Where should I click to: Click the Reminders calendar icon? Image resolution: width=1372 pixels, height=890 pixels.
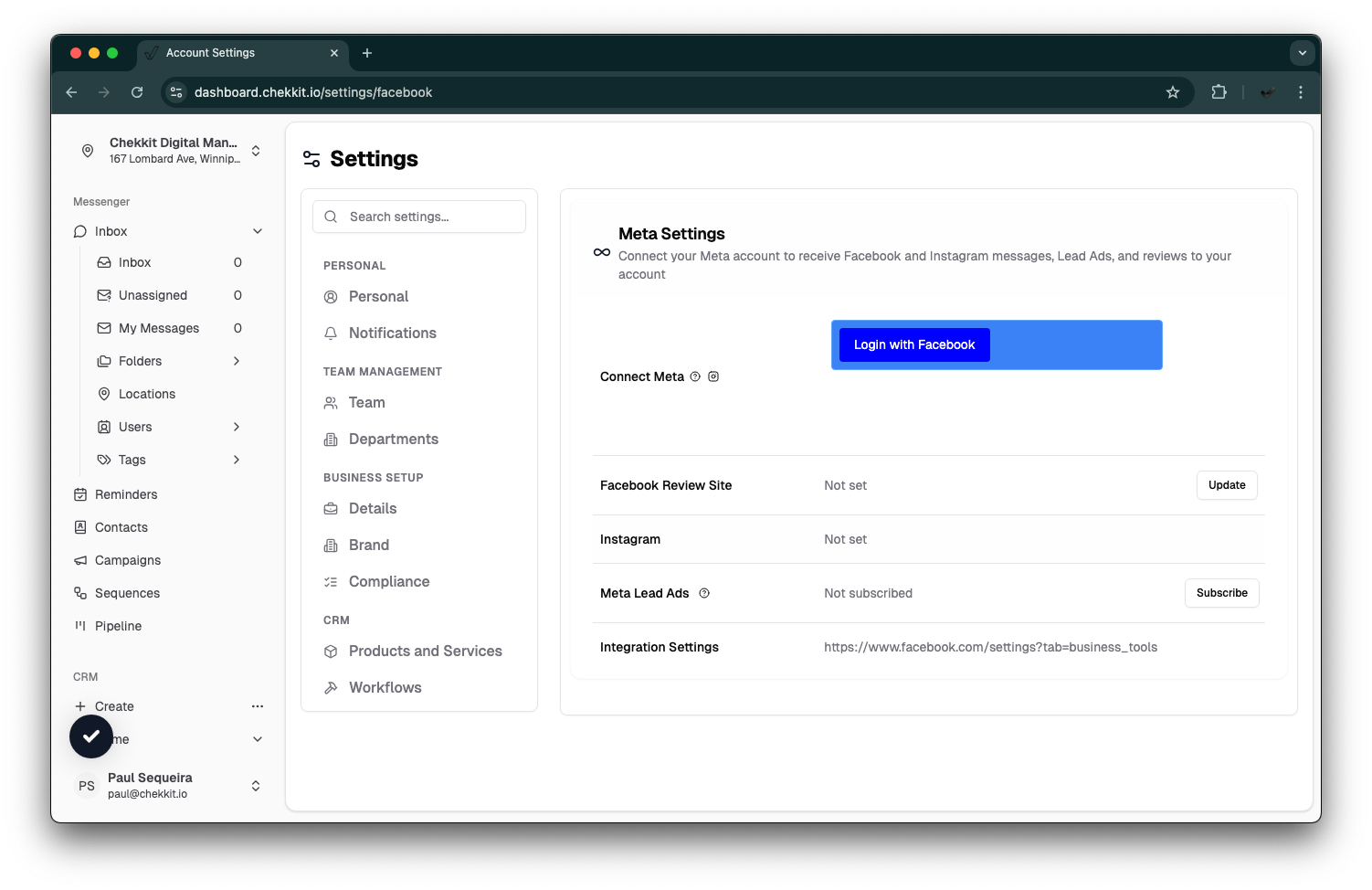[80, 494]
